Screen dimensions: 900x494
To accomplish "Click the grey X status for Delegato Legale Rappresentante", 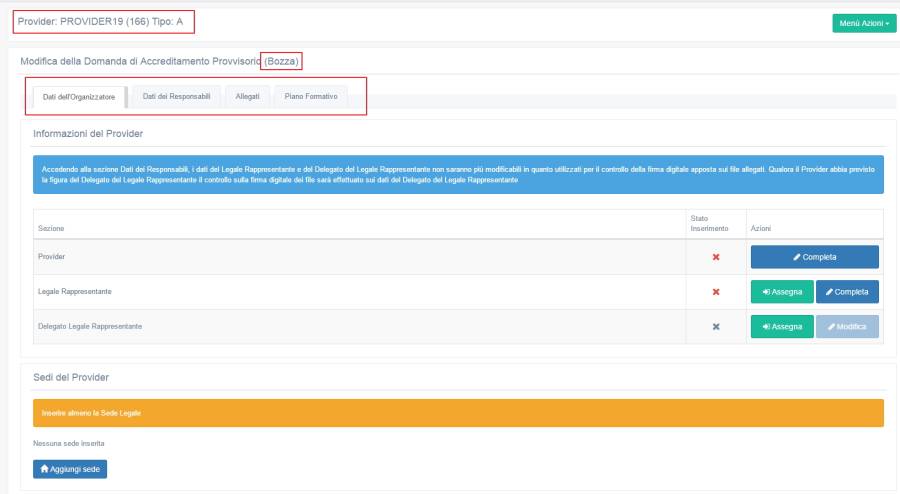I will point(715,327).
